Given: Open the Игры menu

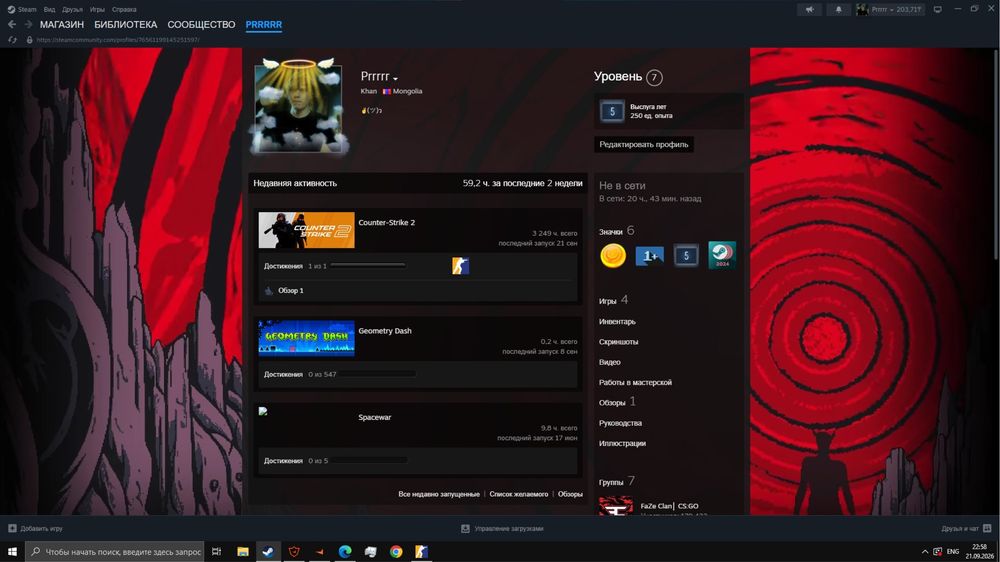Looking at the screenshot, I should click(x=97, y=10).
